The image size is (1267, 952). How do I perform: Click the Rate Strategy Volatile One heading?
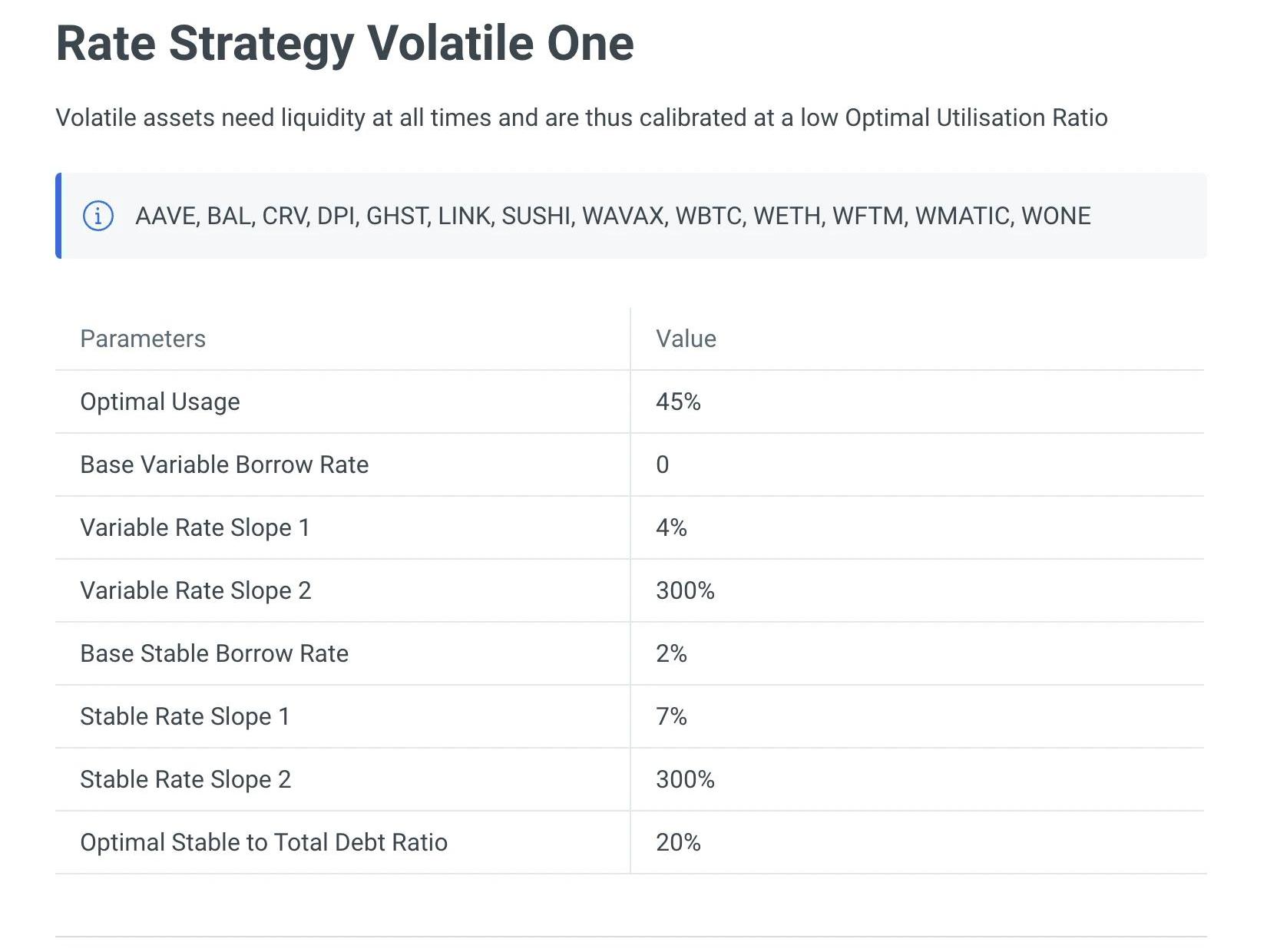pyautogui.click(x=345, y=43)
